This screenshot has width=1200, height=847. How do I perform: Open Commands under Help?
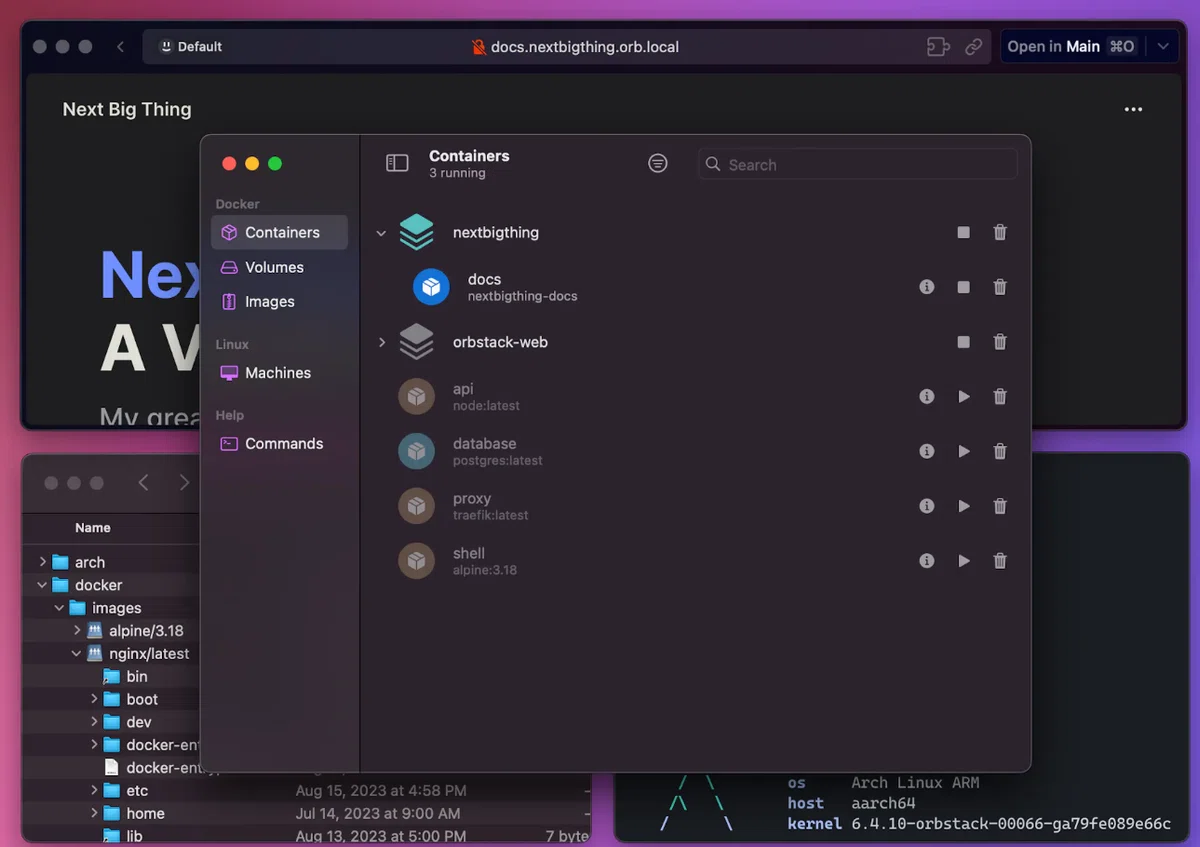[x=279, y=443]
